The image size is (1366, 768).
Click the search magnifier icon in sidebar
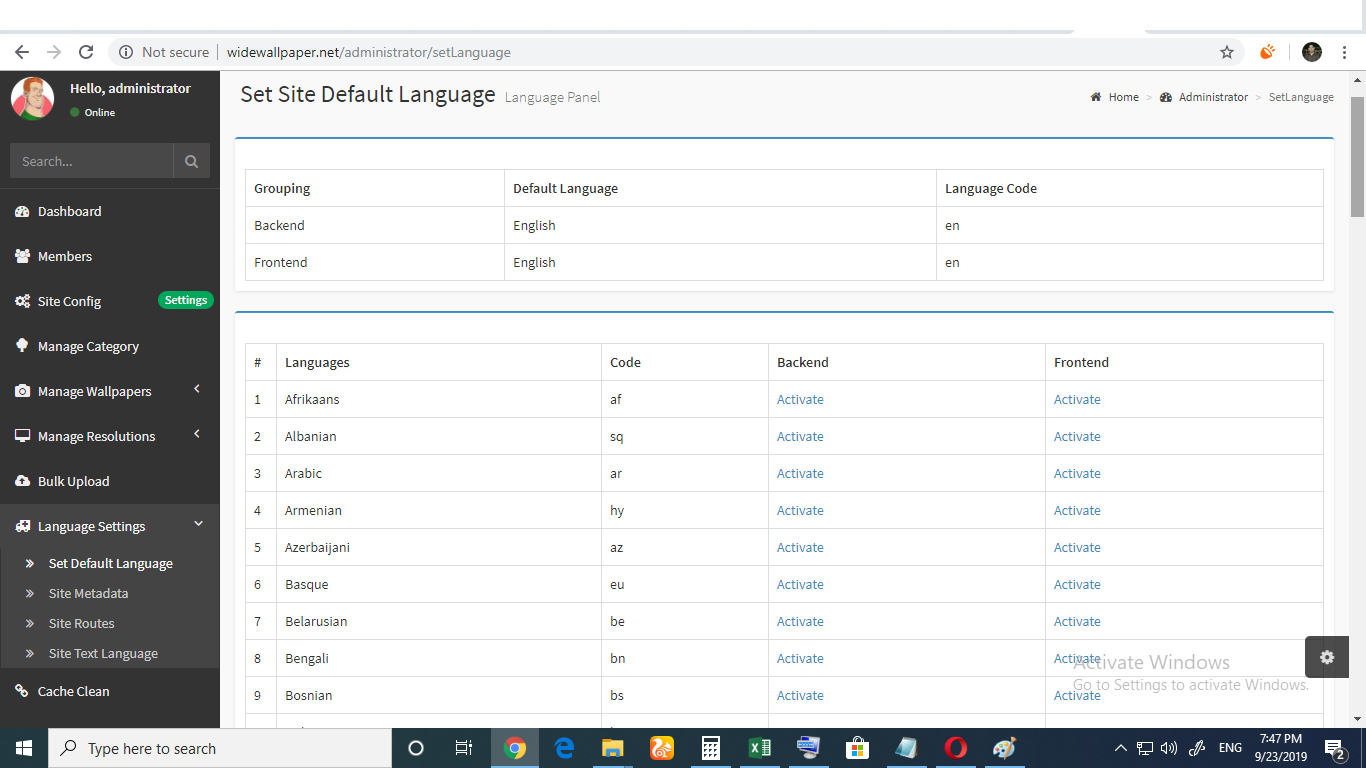tap(191, 161)
